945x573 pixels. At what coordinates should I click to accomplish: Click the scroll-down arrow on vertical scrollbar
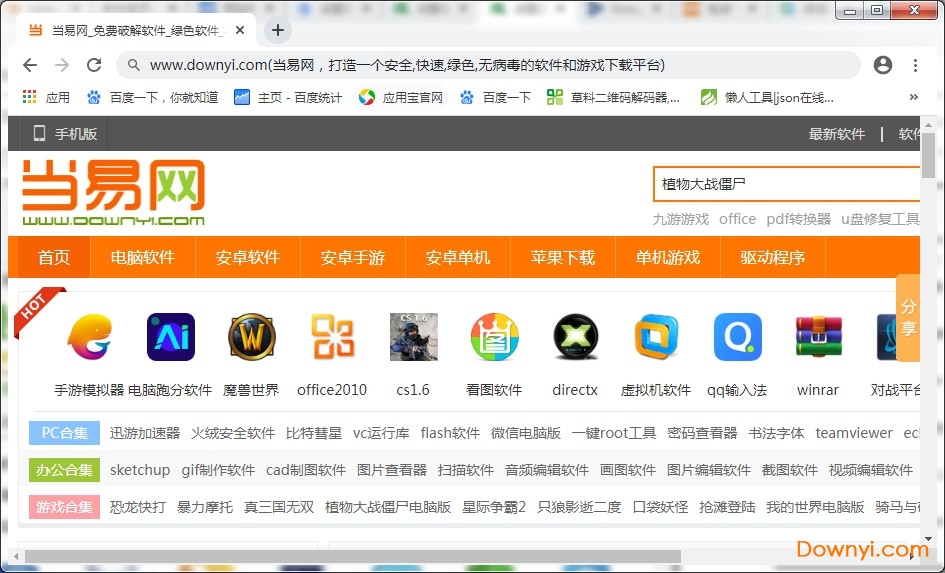(928, 539)
